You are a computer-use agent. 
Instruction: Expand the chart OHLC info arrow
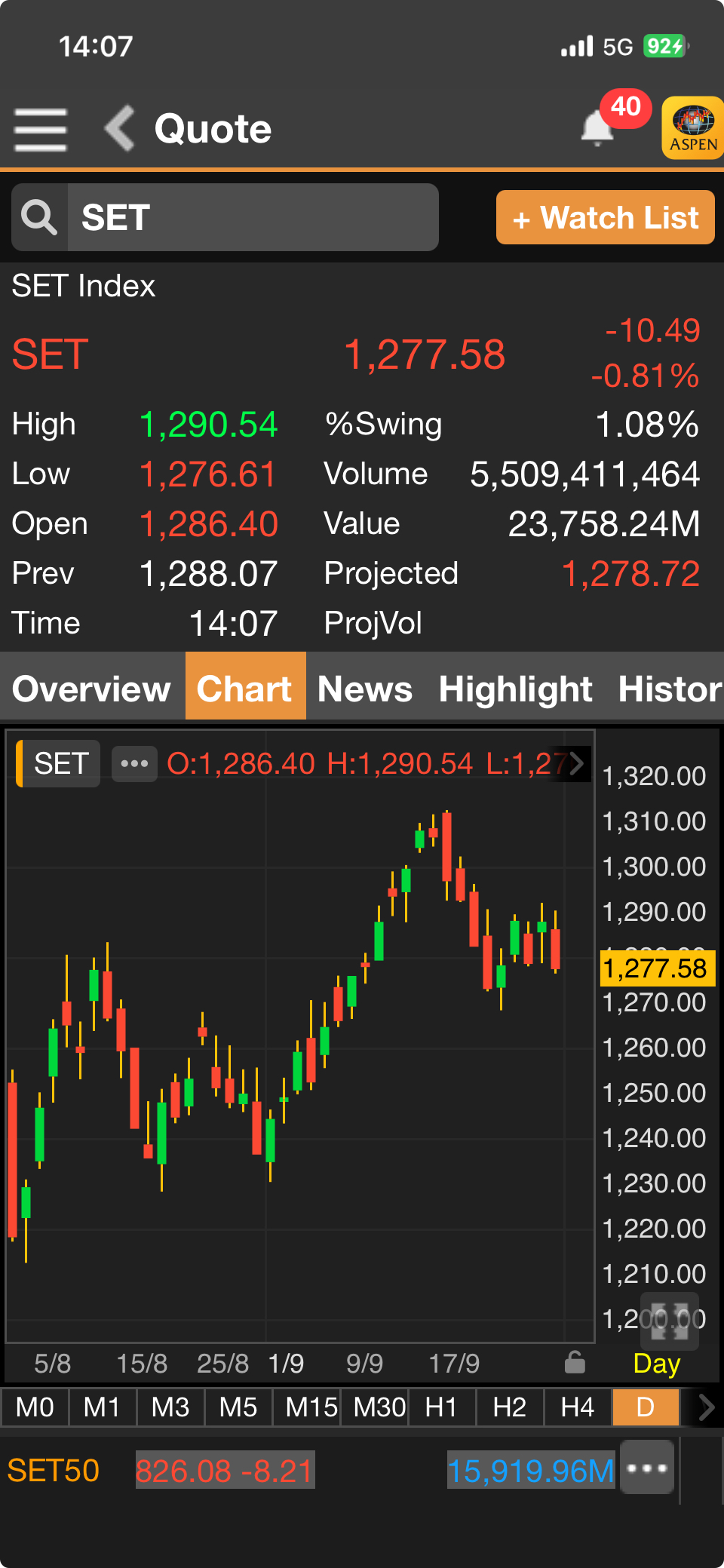577,763
